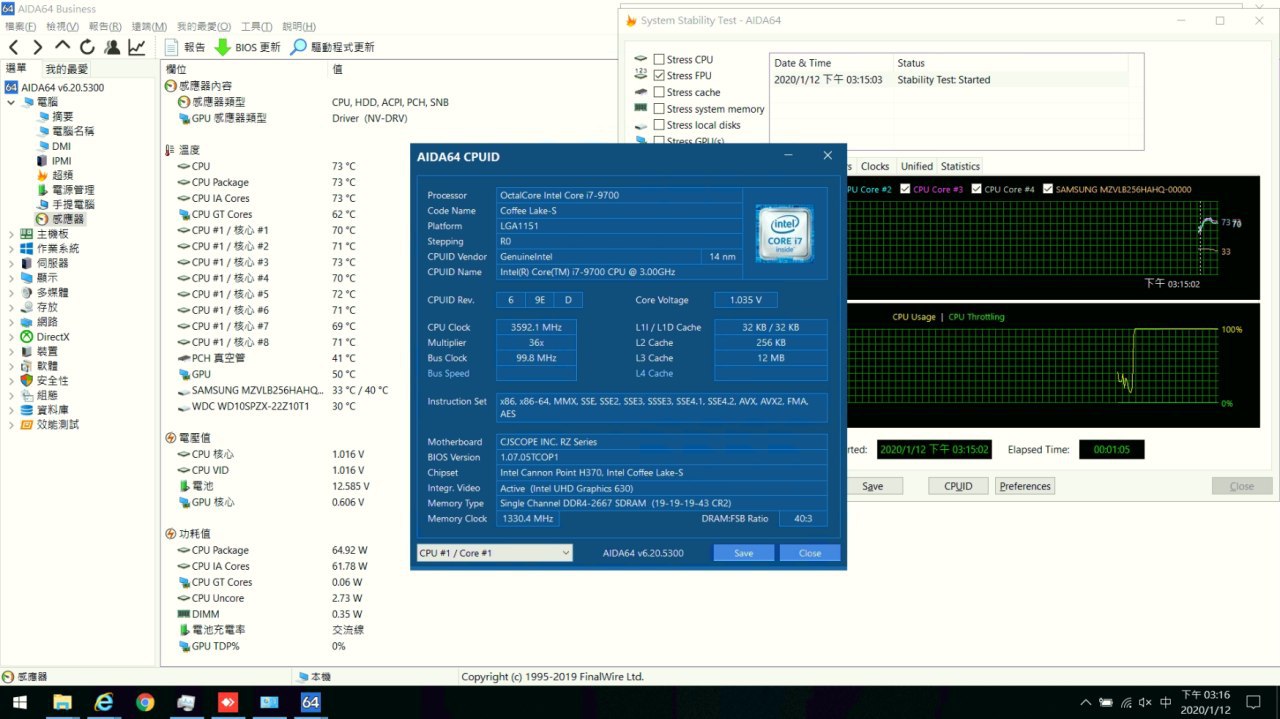
Task: Enable the Stress cache checkbox
Action: pyautogui.click(x=659, y=92)
